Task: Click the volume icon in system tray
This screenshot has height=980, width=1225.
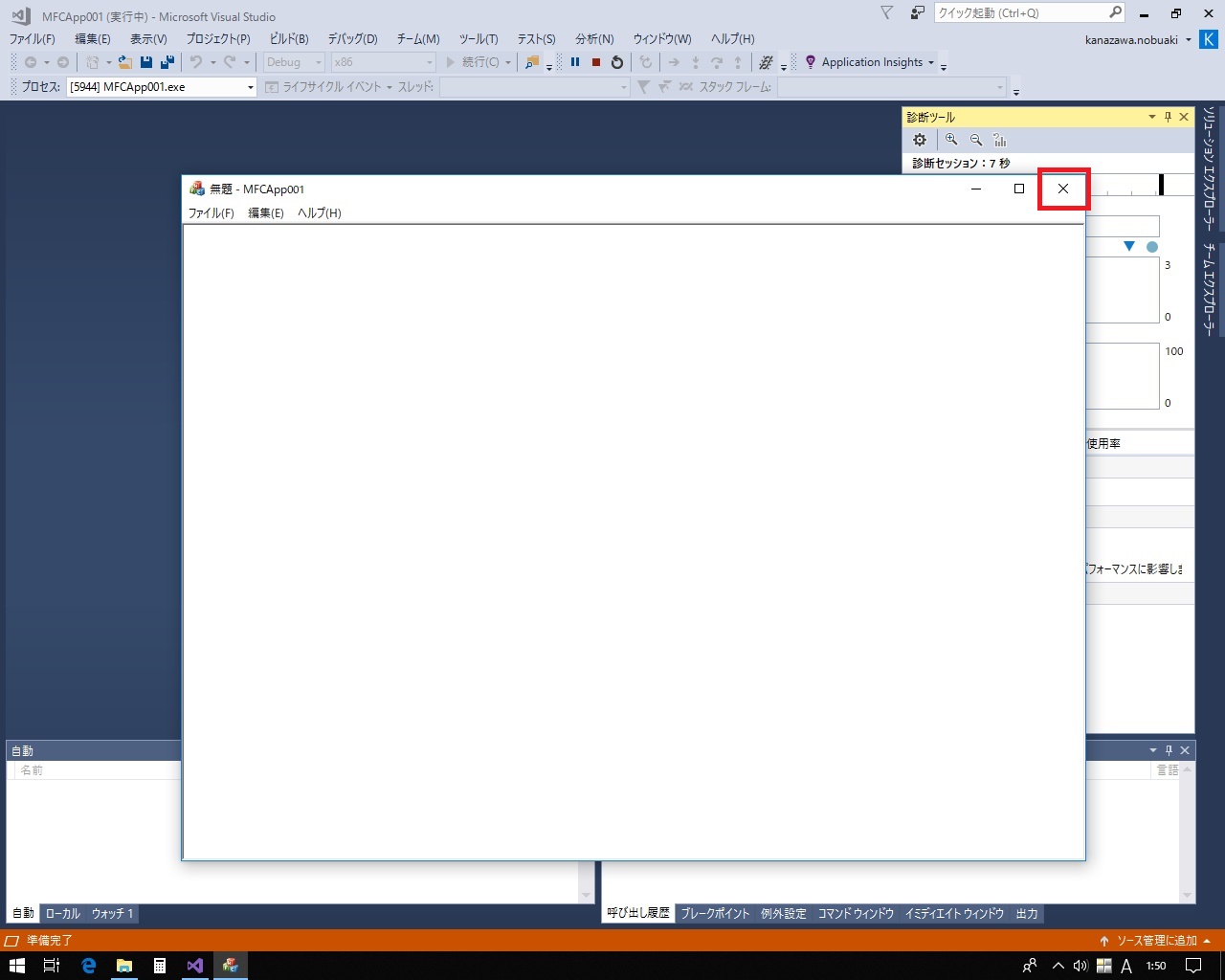Action: 1080,966
